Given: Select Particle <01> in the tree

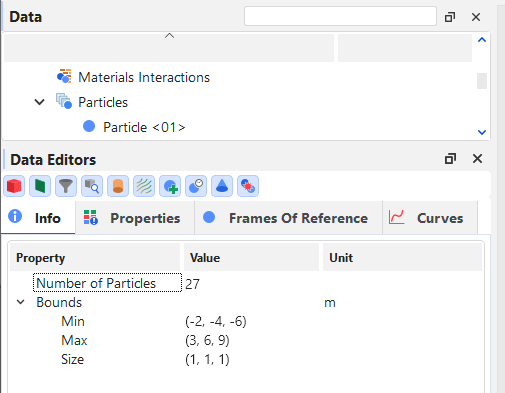Looking at the screenshot, I should pyautogui.click(x=144, y=127).
